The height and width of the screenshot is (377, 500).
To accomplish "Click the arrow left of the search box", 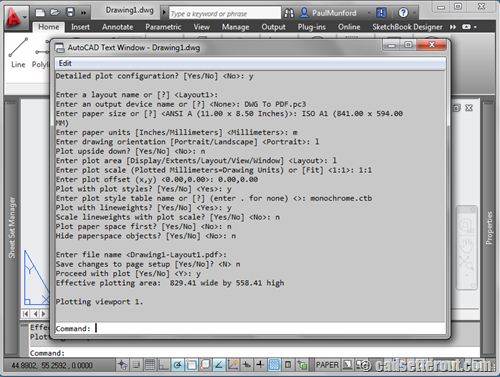I will pyautogui.click(x=164, y=13).
